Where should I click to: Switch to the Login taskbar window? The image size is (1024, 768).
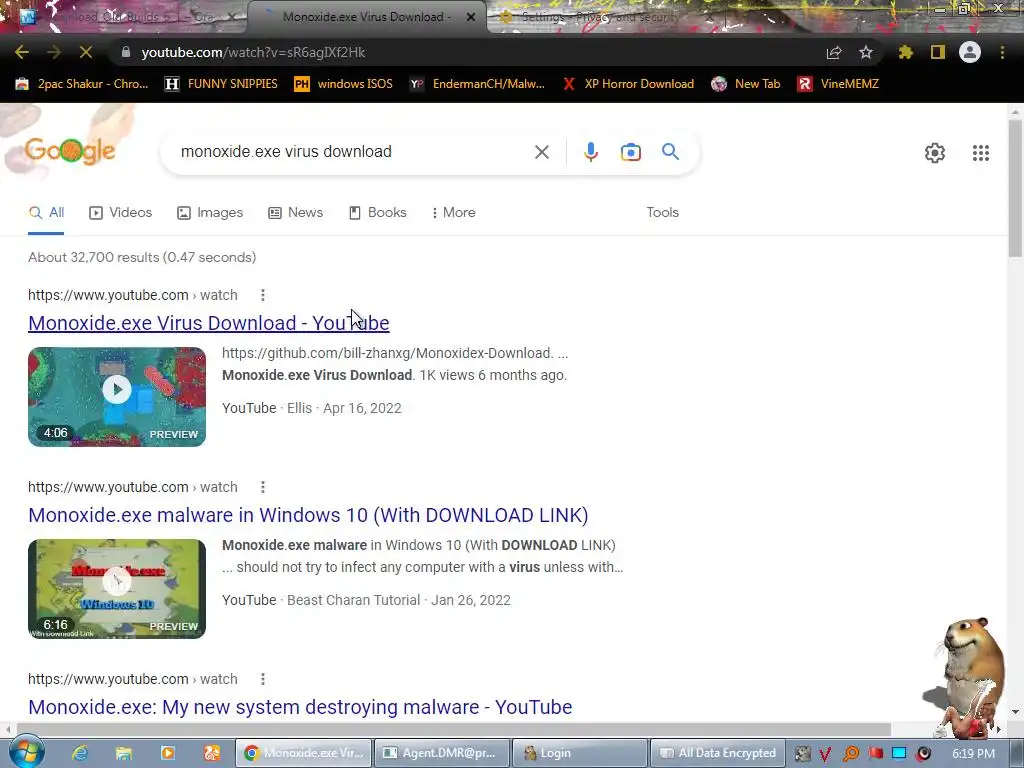pos(579,753)
